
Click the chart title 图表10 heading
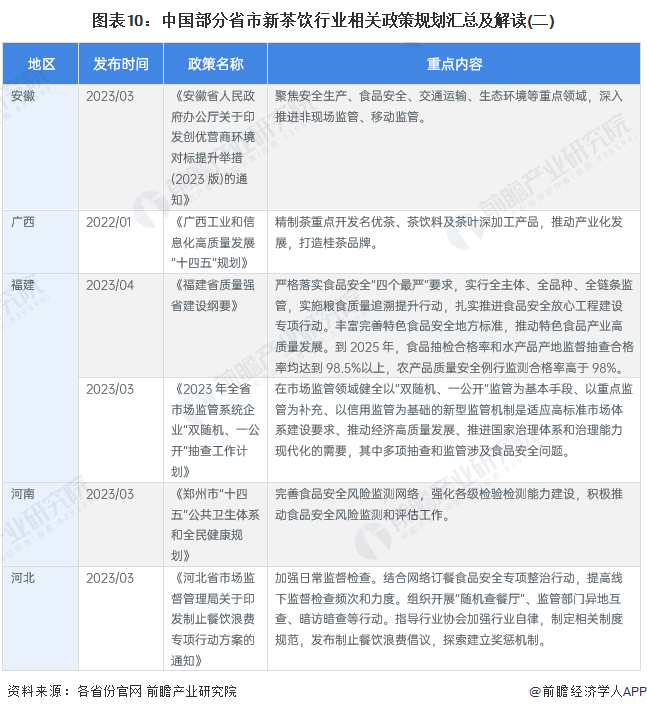point(323,19)
